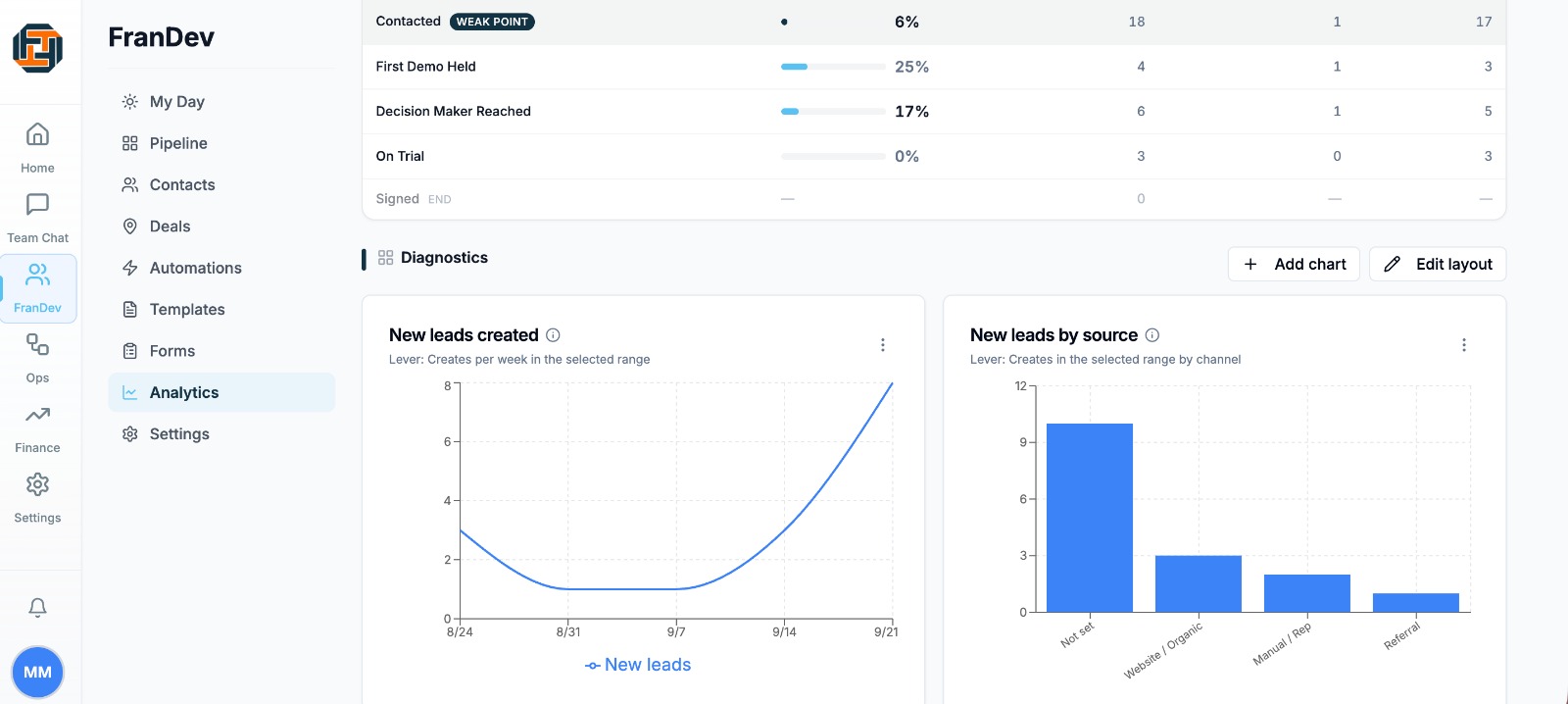This screenshot has width=1568, height=704.
Task: Open Forms in the sidebar
Action: (x=221, y=351)
